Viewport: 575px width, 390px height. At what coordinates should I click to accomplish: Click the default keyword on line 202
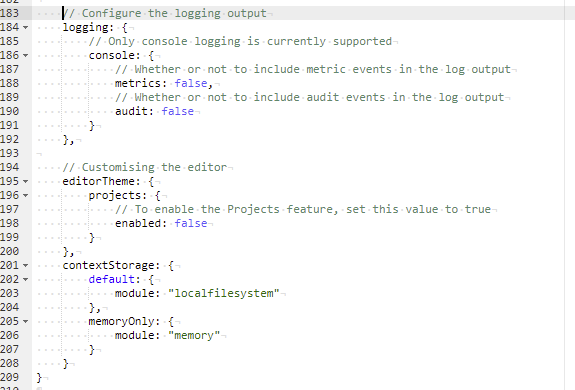click(x=111, y=279)
